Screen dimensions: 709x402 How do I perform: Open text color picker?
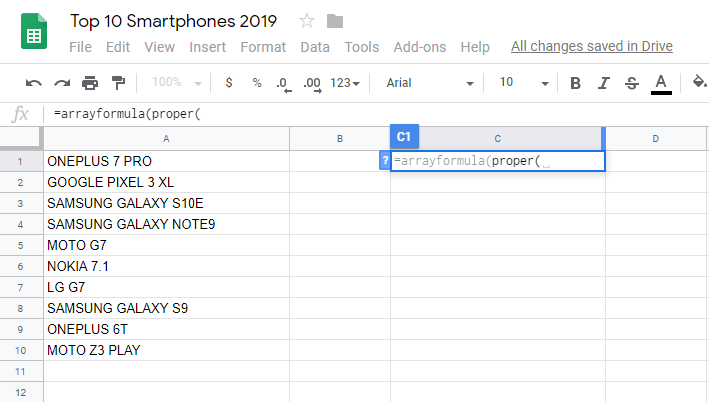[x=661, y=84]
